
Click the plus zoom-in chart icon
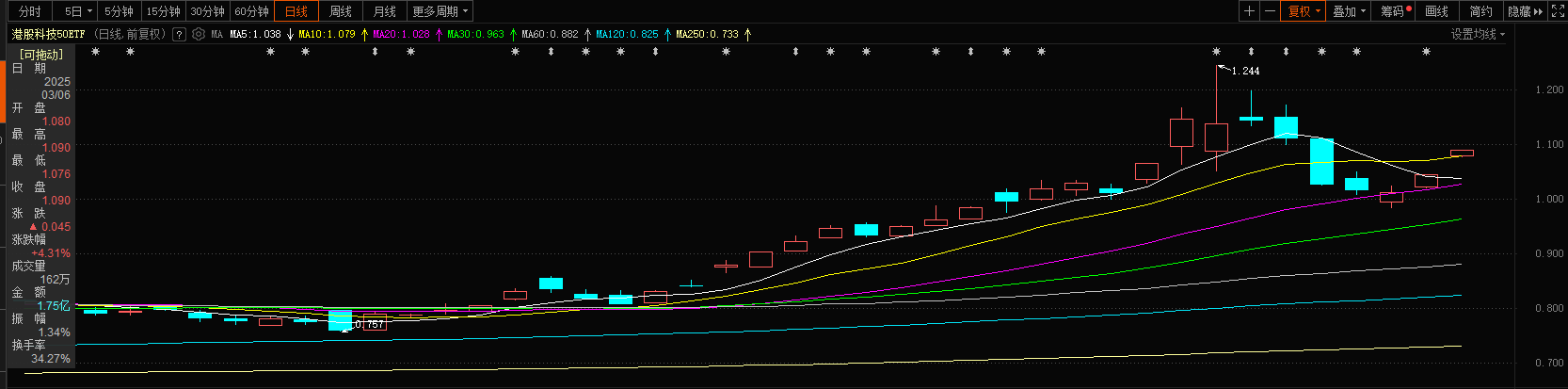(1249, 11)
